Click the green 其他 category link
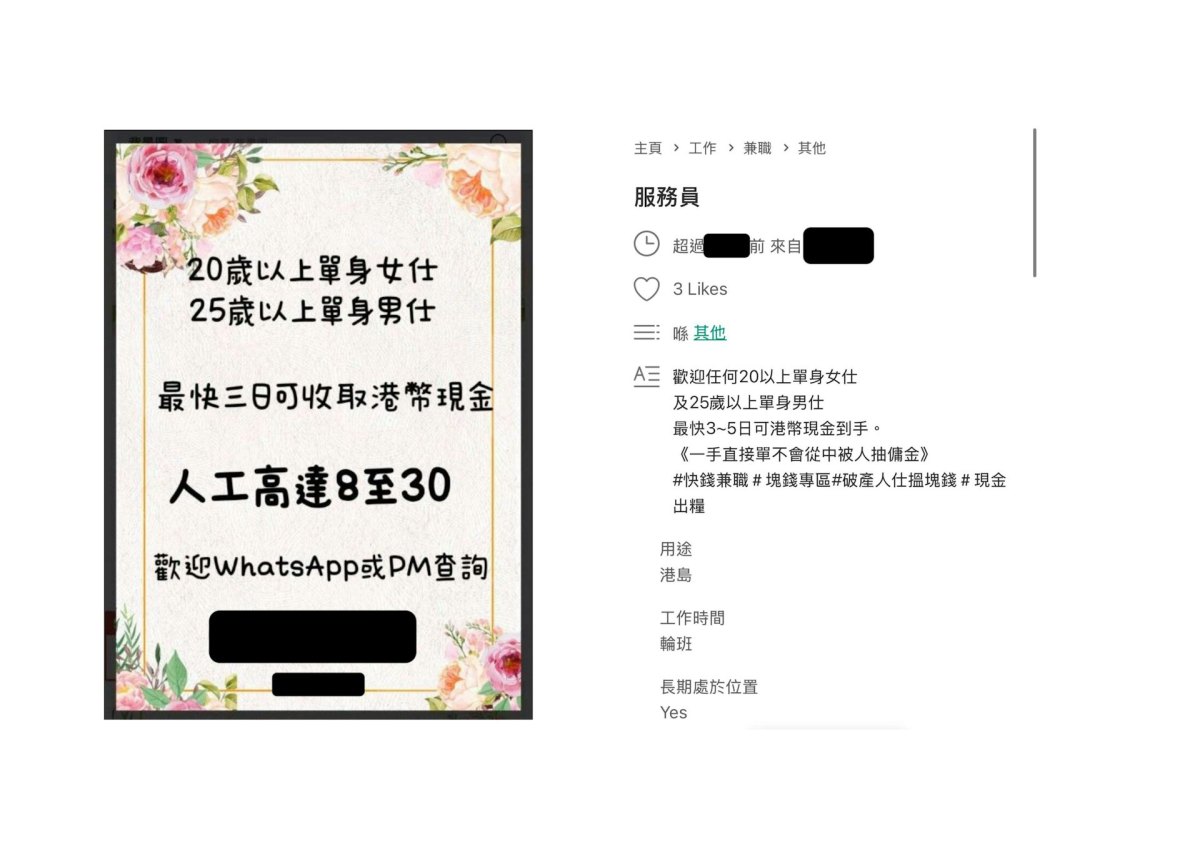Screen dimensions: 1200x849 pyautogui.click(x=710, y=333)
